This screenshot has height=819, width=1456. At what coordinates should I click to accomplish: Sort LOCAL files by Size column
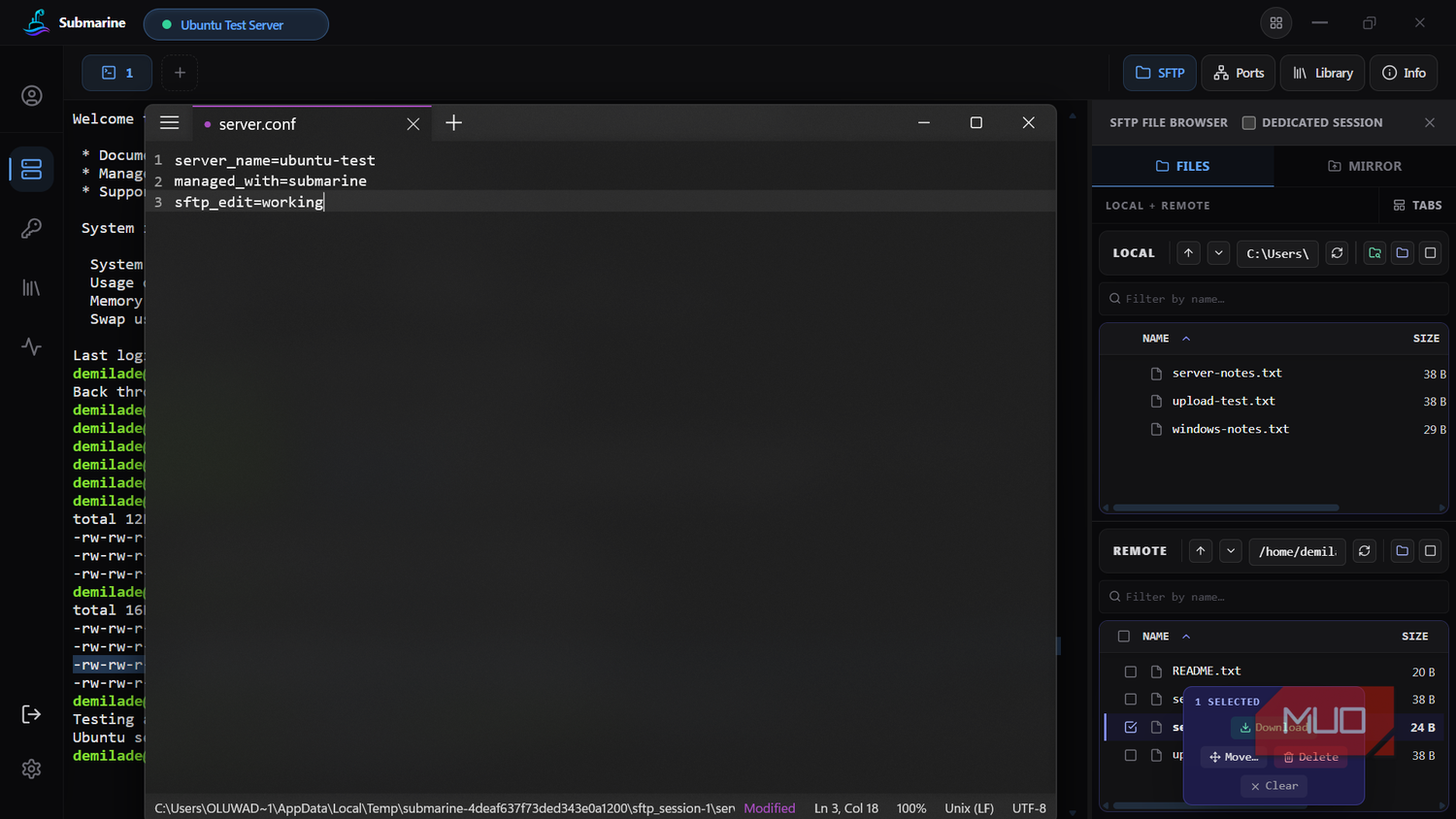(1426, 339)
